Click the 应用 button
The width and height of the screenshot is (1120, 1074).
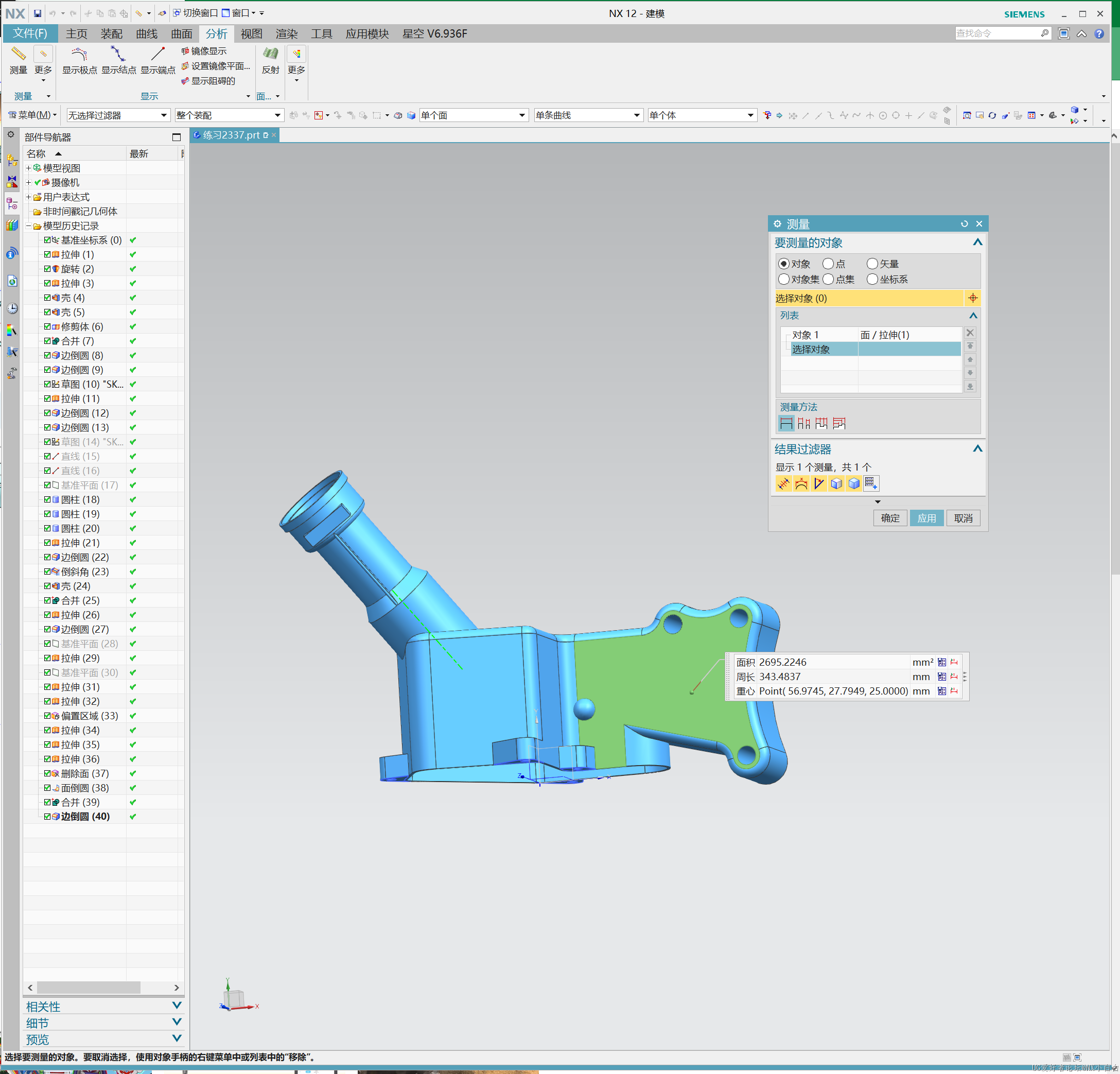(x=926, y=518)
